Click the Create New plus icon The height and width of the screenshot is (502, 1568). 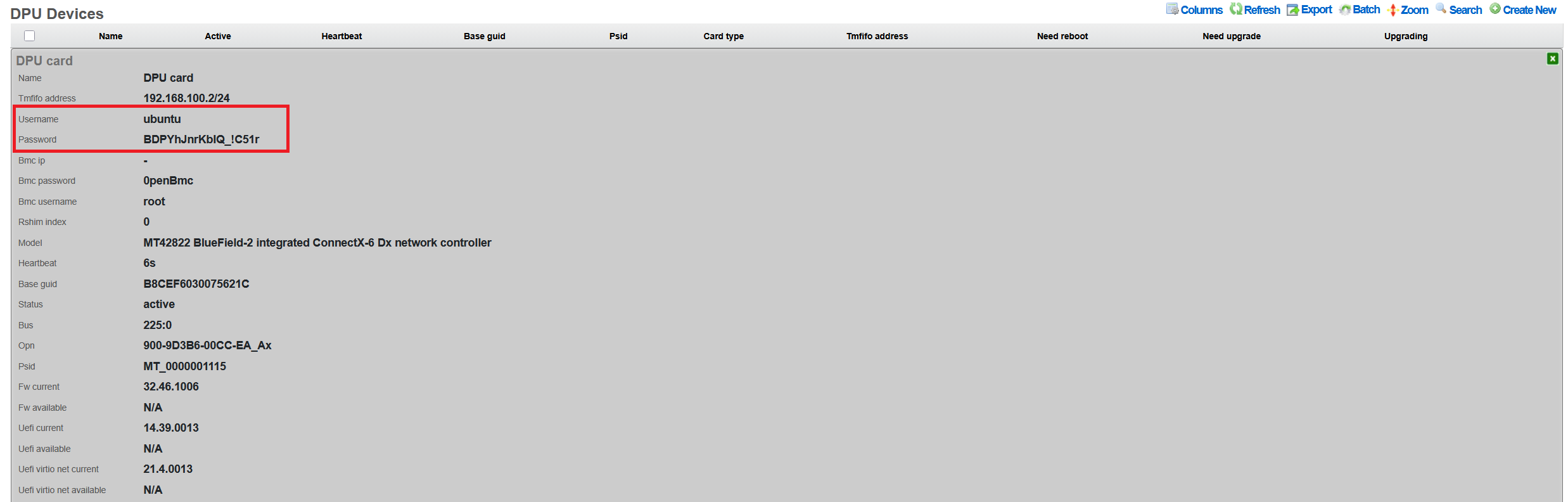click(x=1495, y=9)
